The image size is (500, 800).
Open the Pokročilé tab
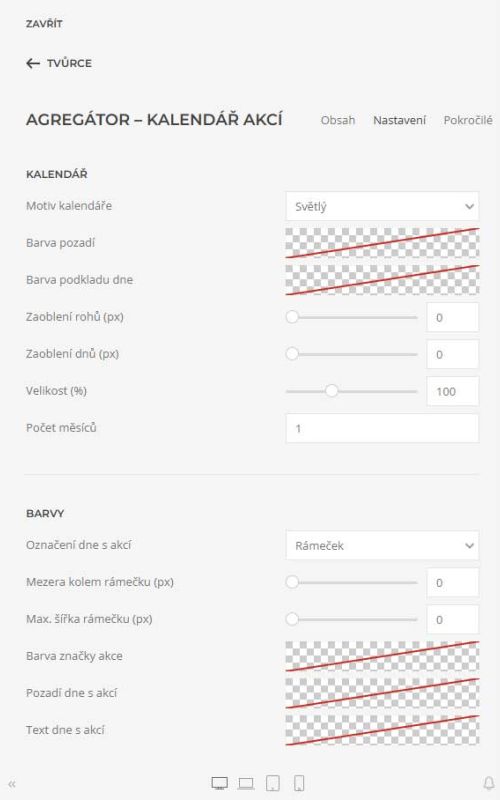468,120
